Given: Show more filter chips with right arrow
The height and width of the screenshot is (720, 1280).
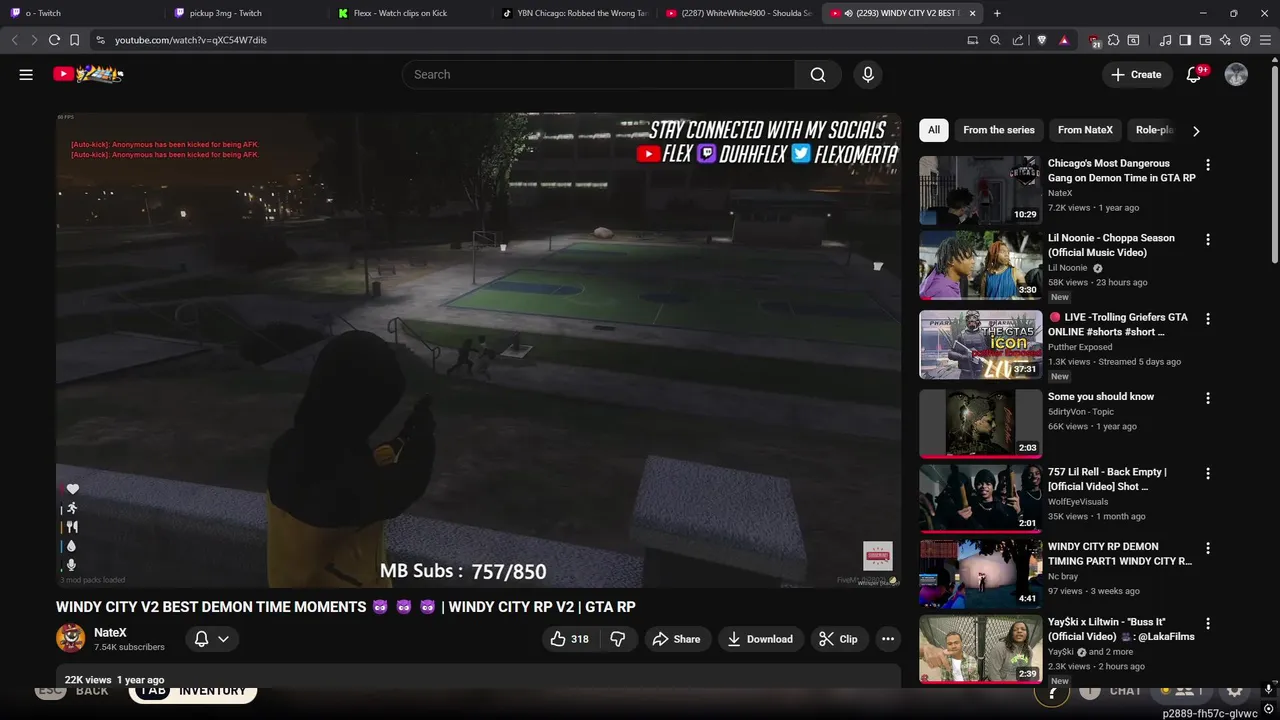Looking at the screenshot, I should click(x=1196, y=131).
